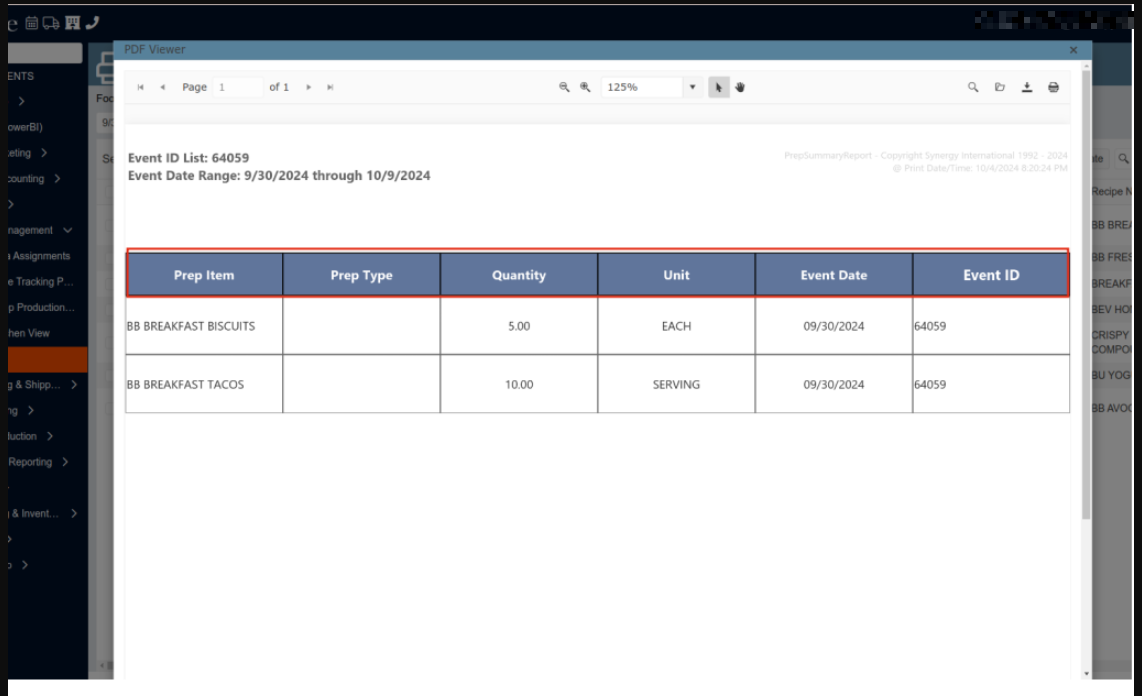Open the 125% zoom level dropdown
Viewport: 1142px width, 696px height.
692,87
